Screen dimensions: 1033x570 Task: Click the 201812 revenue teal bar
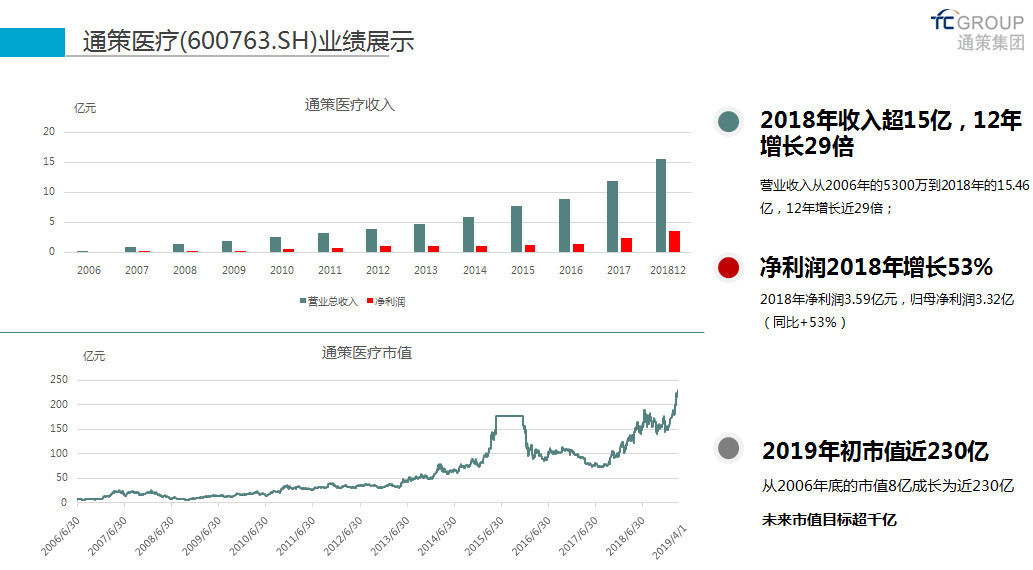pos(661,206)
